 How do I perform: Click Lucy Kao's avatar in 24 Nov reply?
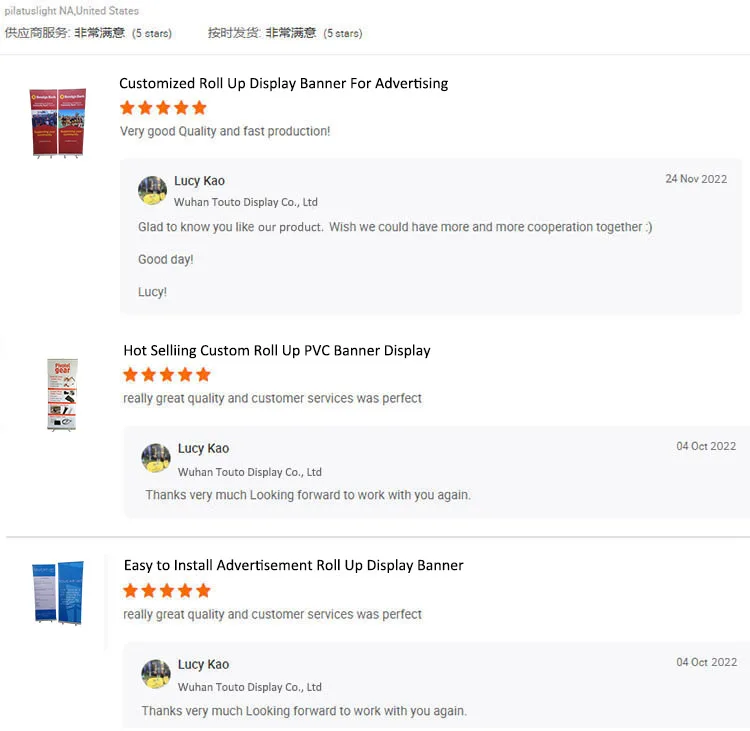coord(152,190)
